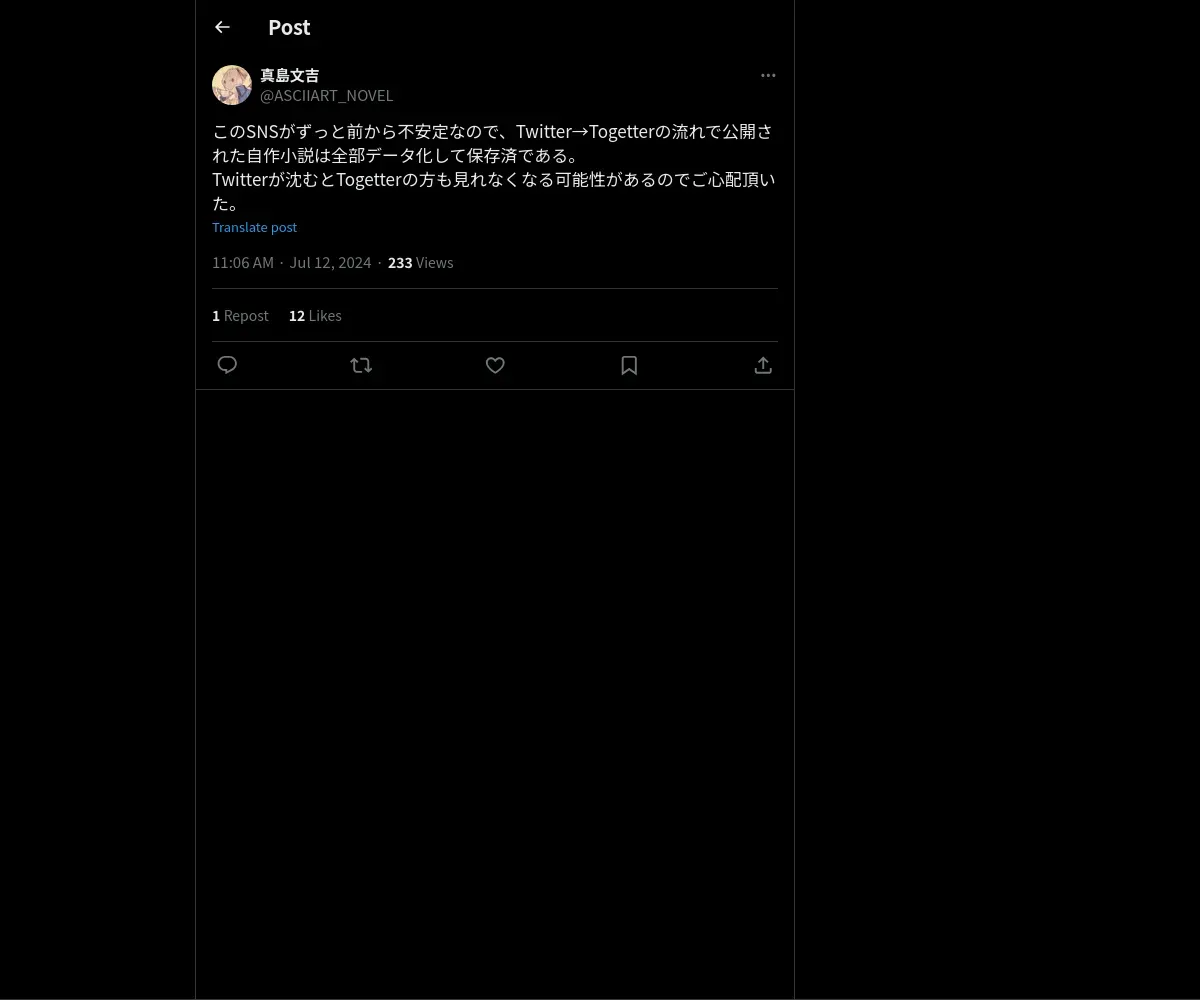Open the @ASCIIART_NOVEL handle

tap(327, 95)
